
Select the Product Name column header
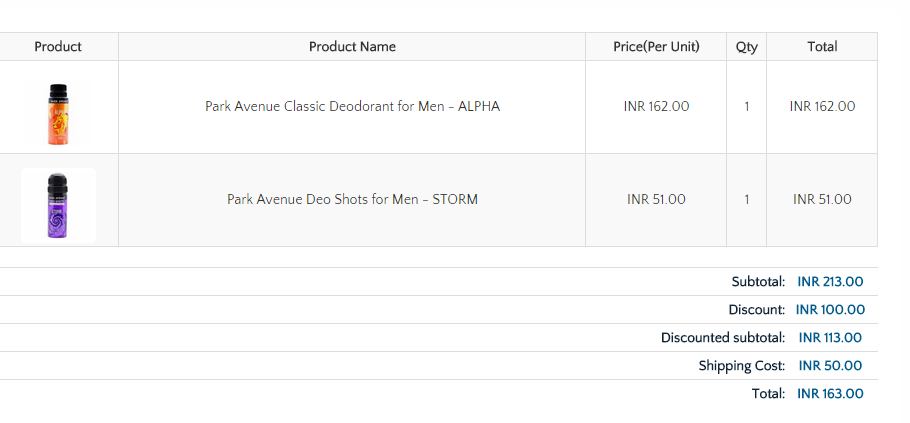click(352, 47)
